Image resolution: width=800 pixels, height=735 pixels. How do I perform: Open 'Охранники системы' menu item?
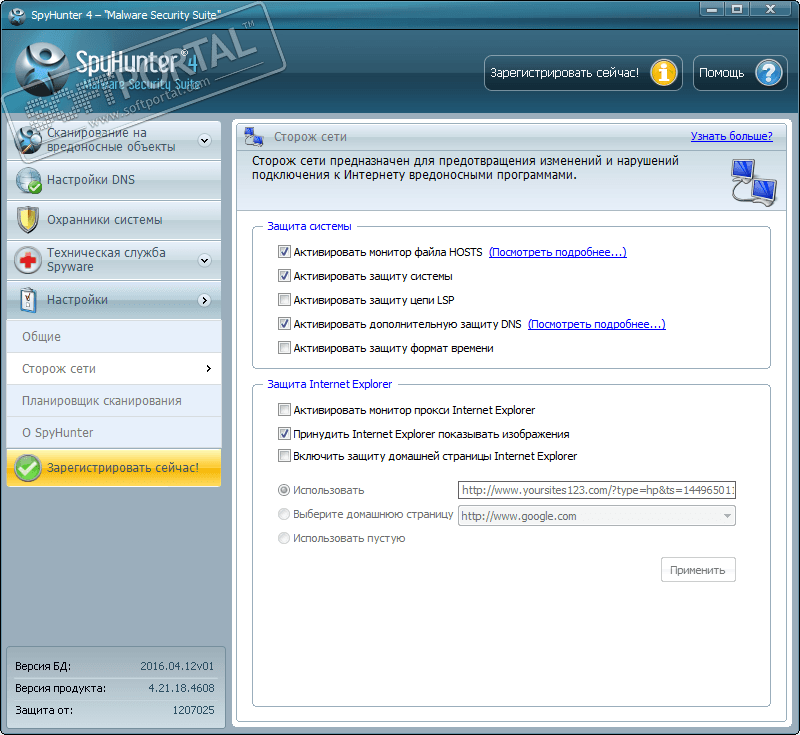tap(114, 220)
